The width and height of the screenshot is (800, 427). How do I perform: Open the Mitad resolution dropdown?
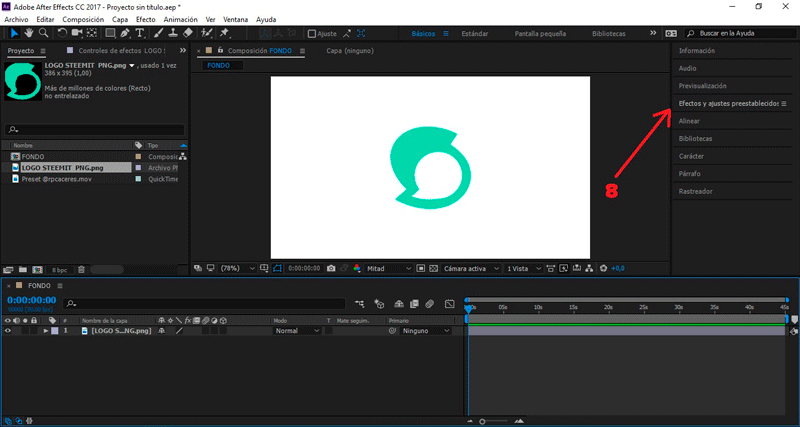[x=388, y=268]
